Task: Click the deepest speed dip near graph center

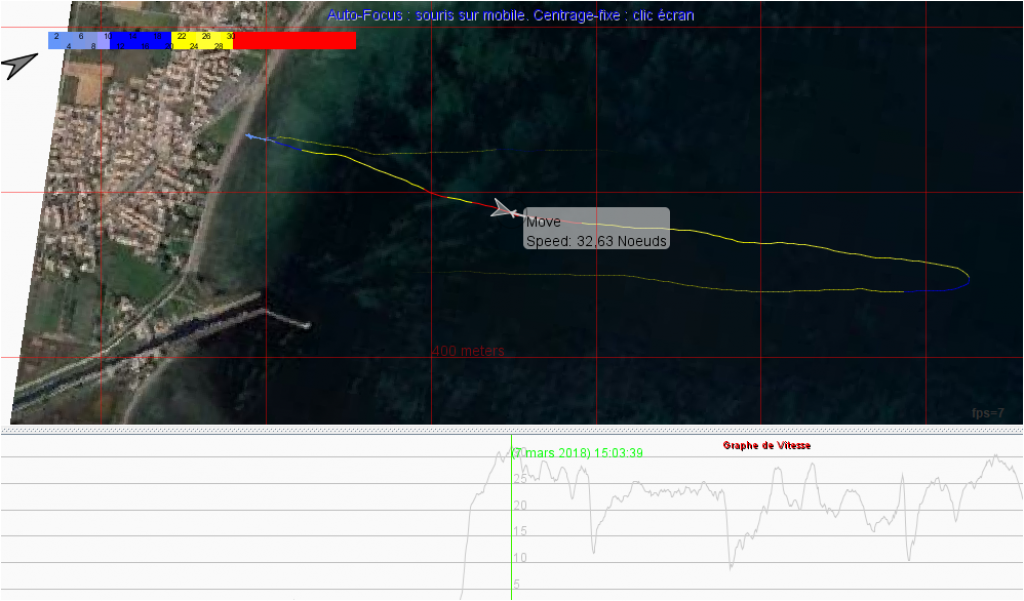Action: tap(730, 567)
